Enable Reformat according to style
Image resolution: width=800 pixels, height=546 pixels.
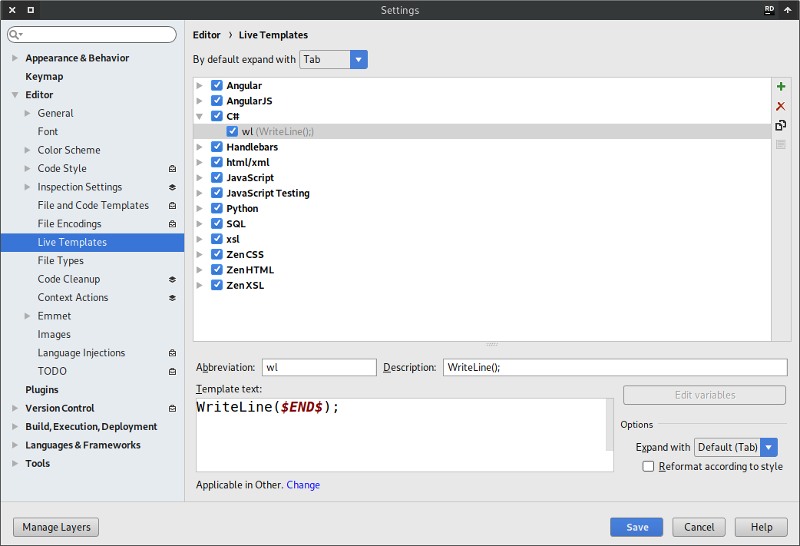pyautogui.click(x=649, y=466)
